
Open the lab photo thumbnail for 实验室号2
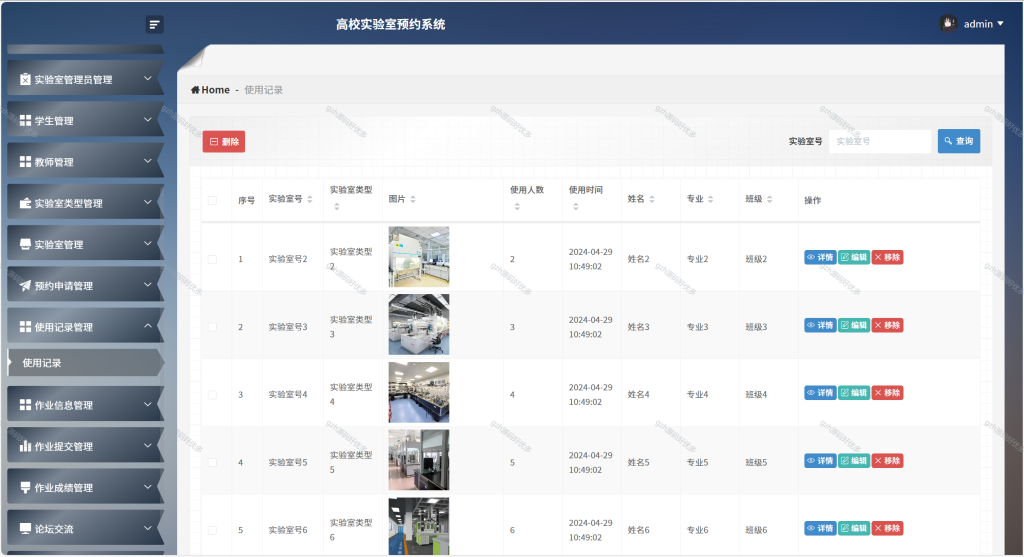pos(419,257)
